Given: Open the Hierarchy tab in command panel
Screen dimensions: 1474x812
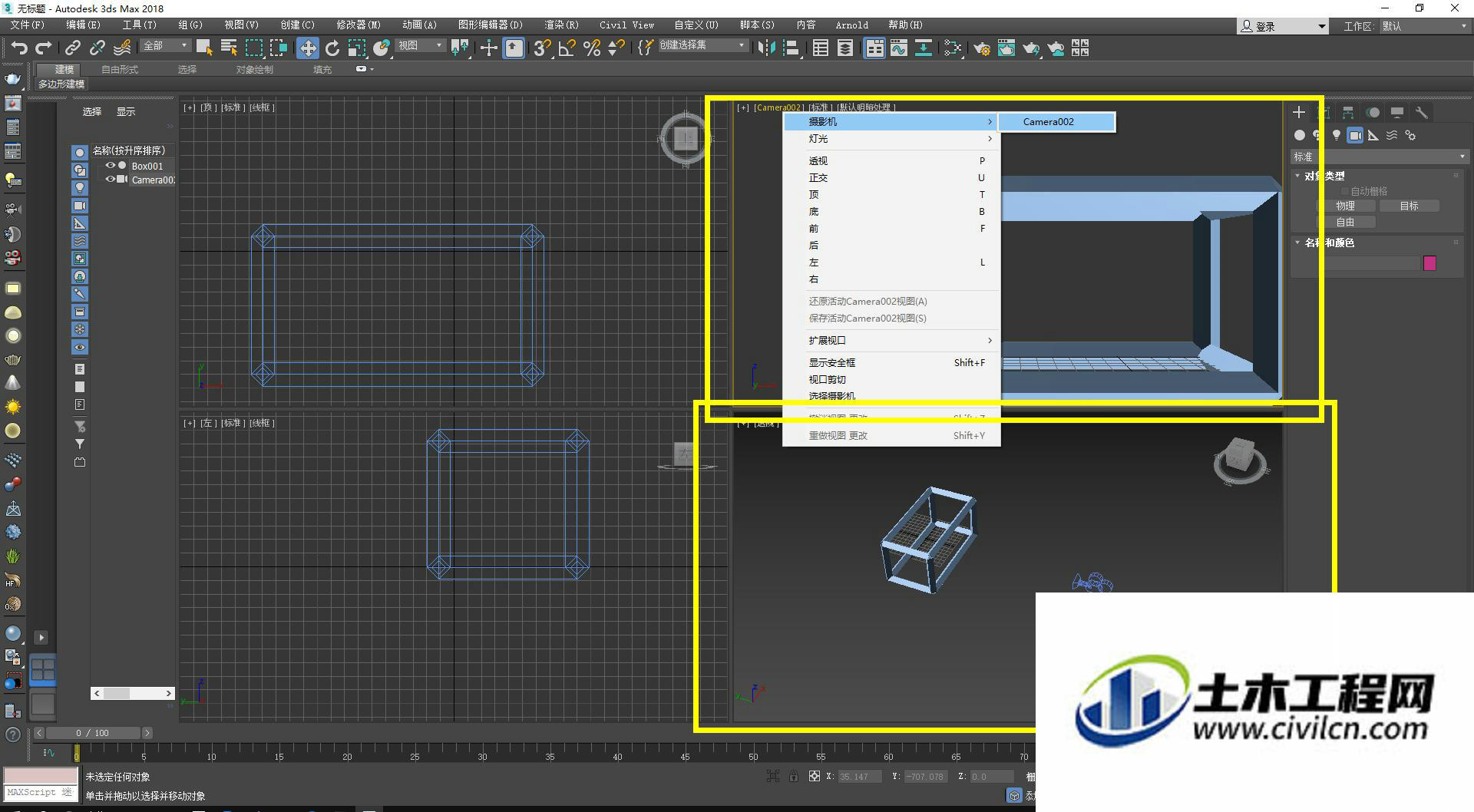Looking at the screenshot, I should [x=1348, y=112].
